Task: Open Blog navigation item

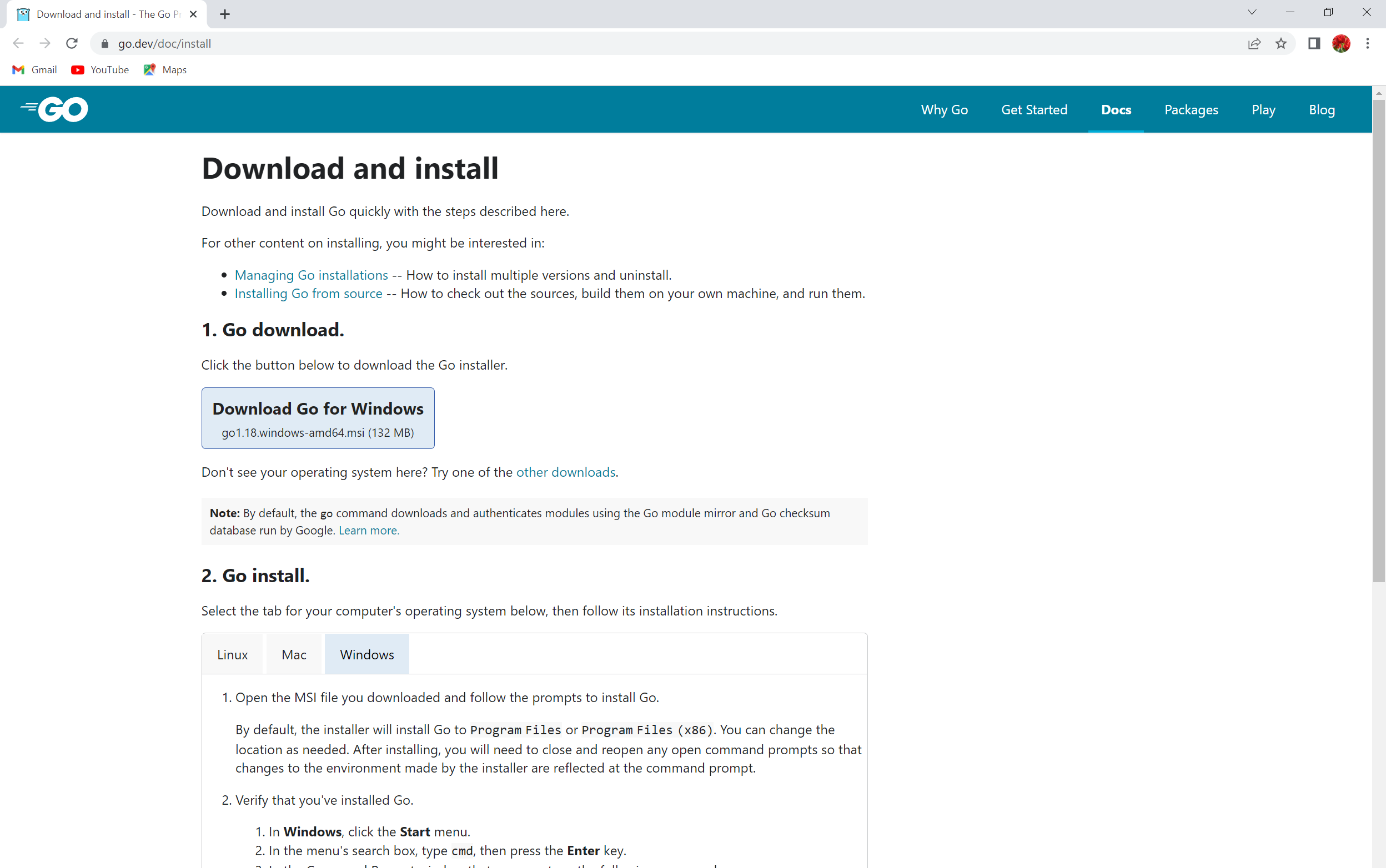Action: [x=1322, y=110]
